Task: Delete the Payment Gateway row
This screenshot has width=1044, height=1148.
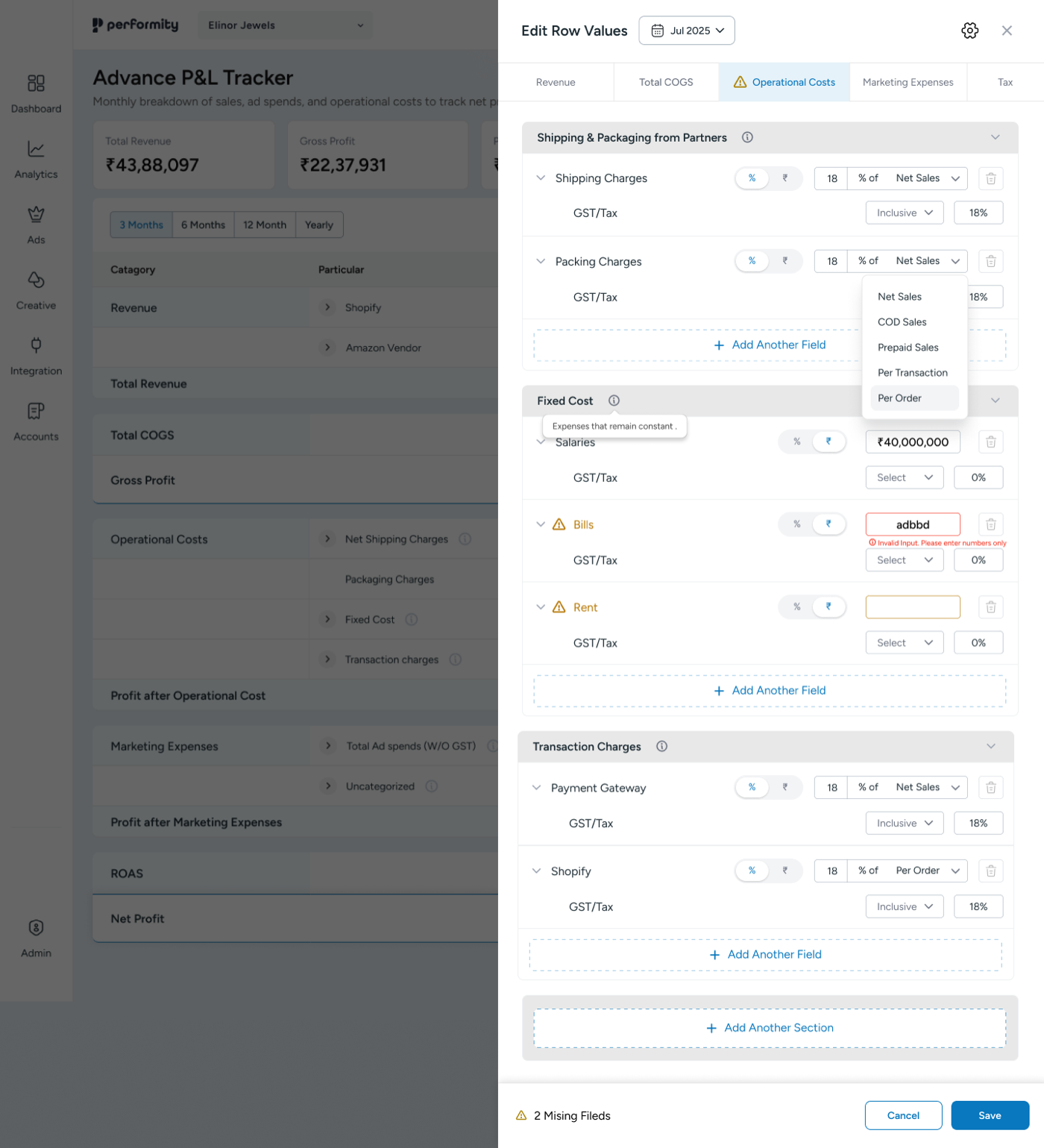Action: [x=990, y=787]
